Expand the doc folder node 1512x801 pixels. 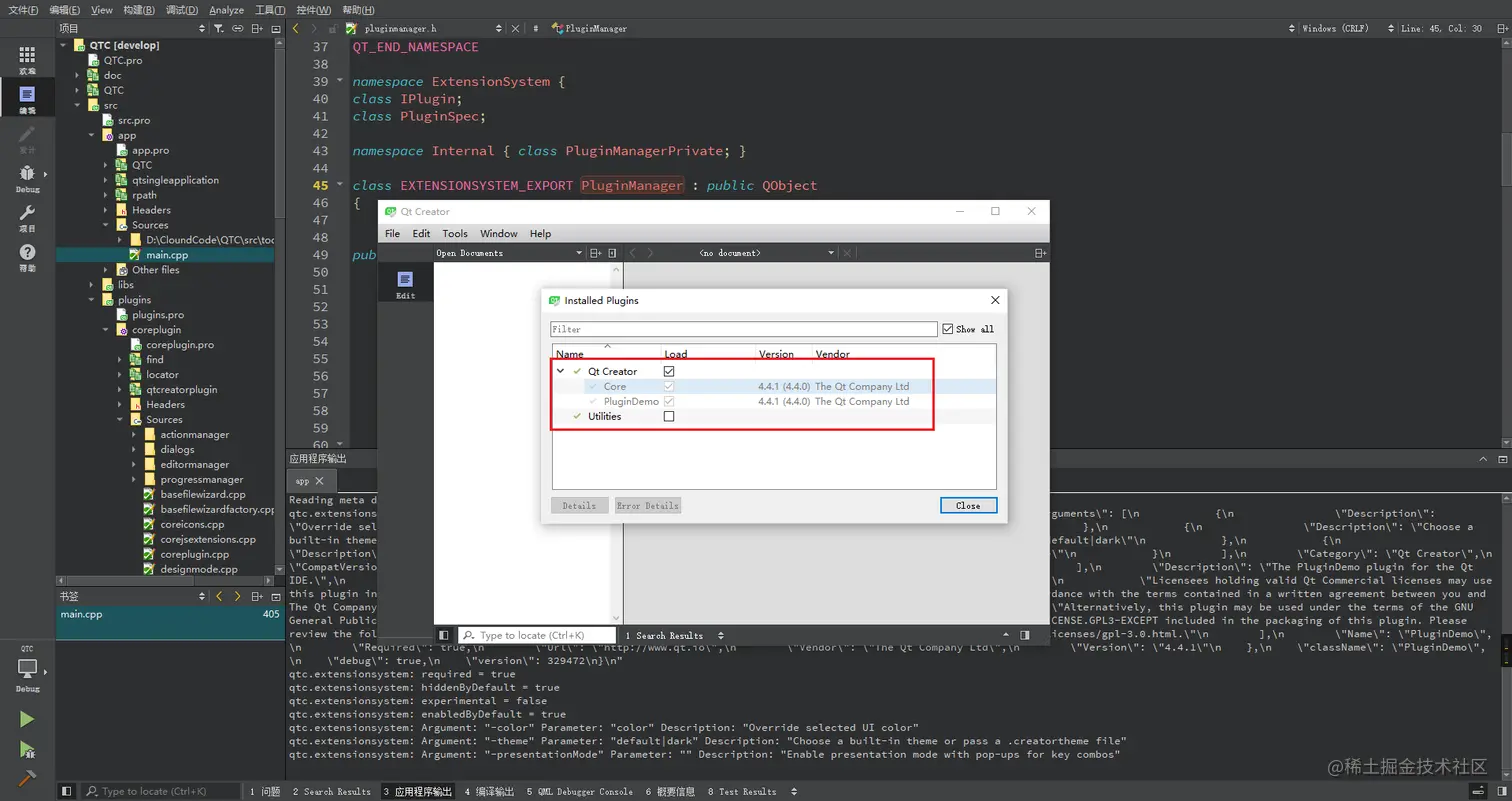tap(77, 75)
